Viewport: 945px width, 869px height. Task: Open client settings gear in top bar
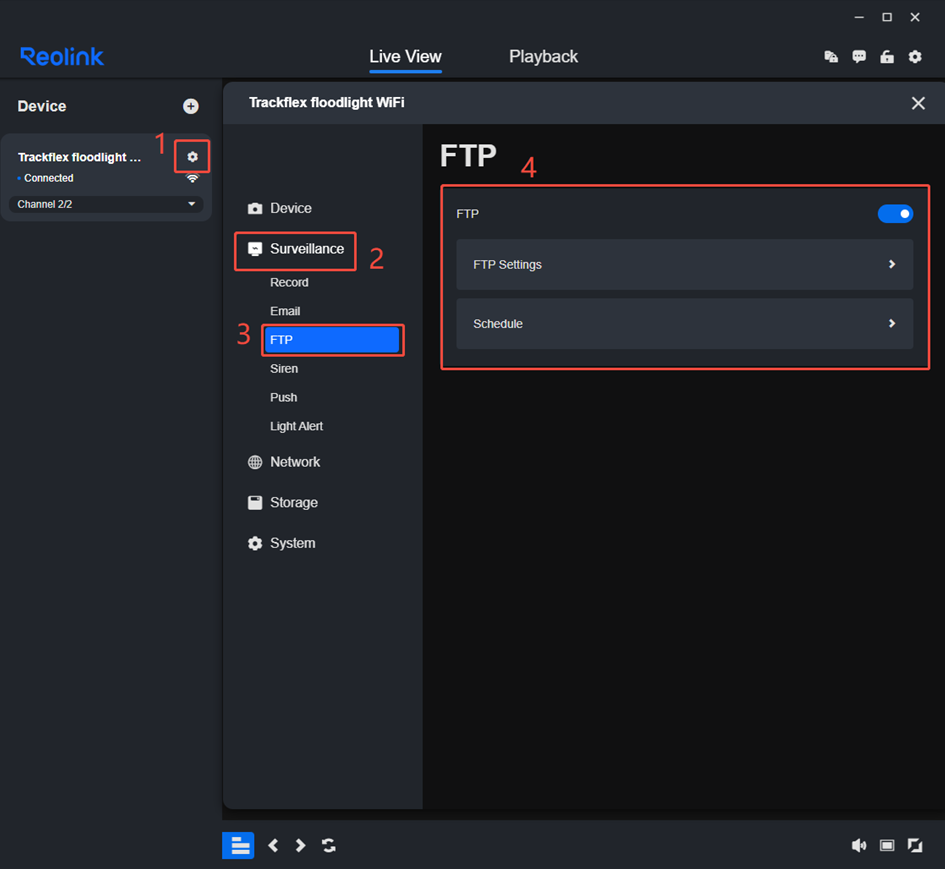[x=915, y=57]
